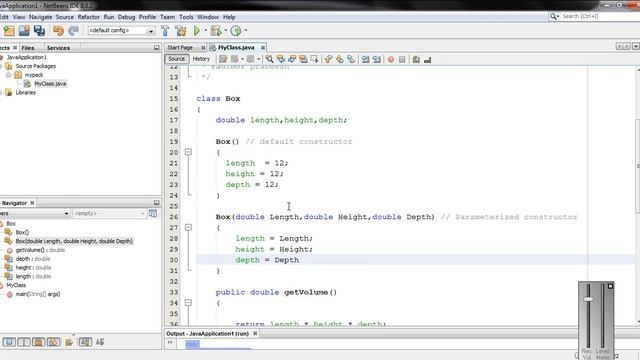
Task: Click the Find Selection magnifier icon
Action: coord(269,60)
